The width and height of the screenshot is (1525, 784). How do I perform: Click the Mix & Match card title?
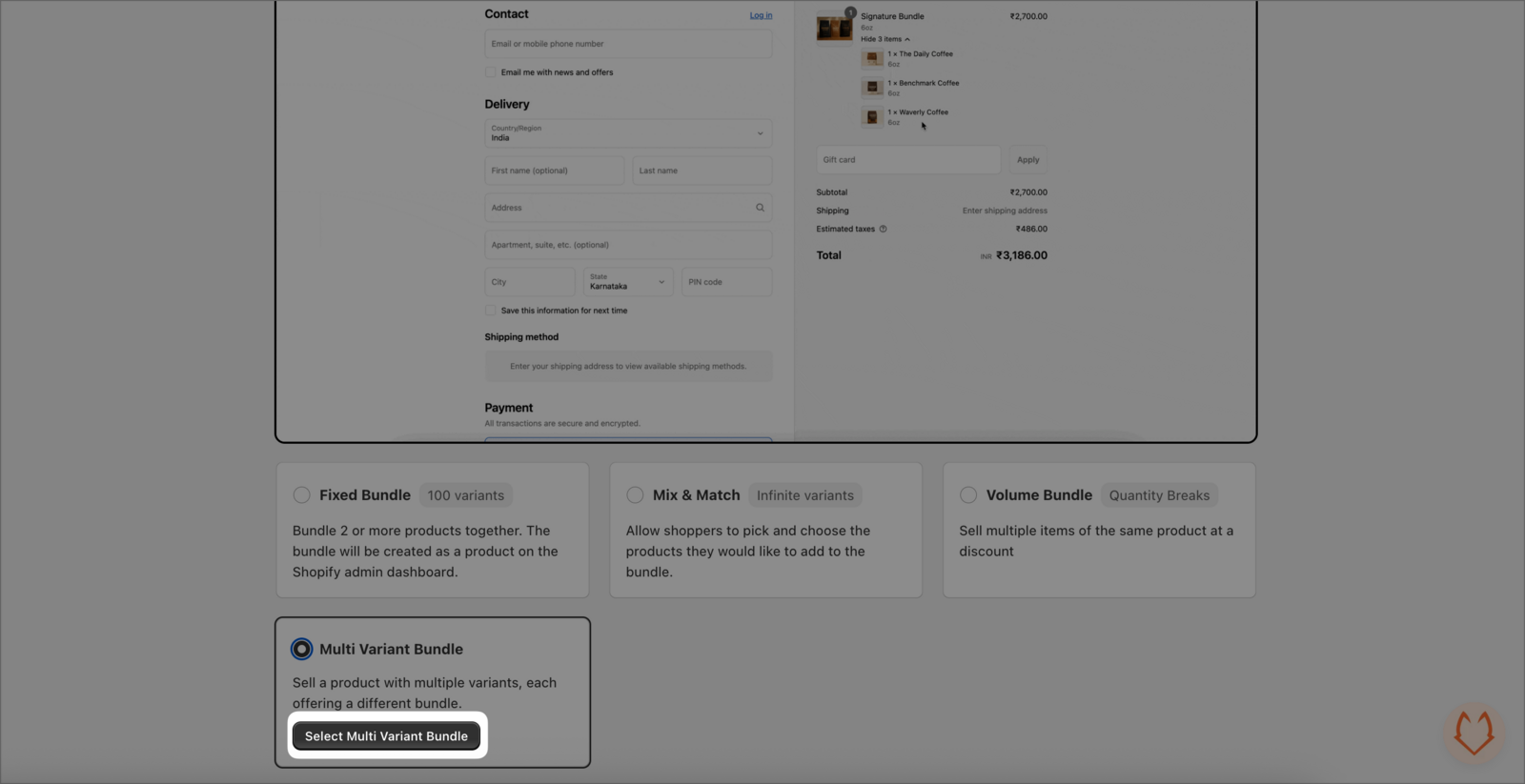[697, 495]
